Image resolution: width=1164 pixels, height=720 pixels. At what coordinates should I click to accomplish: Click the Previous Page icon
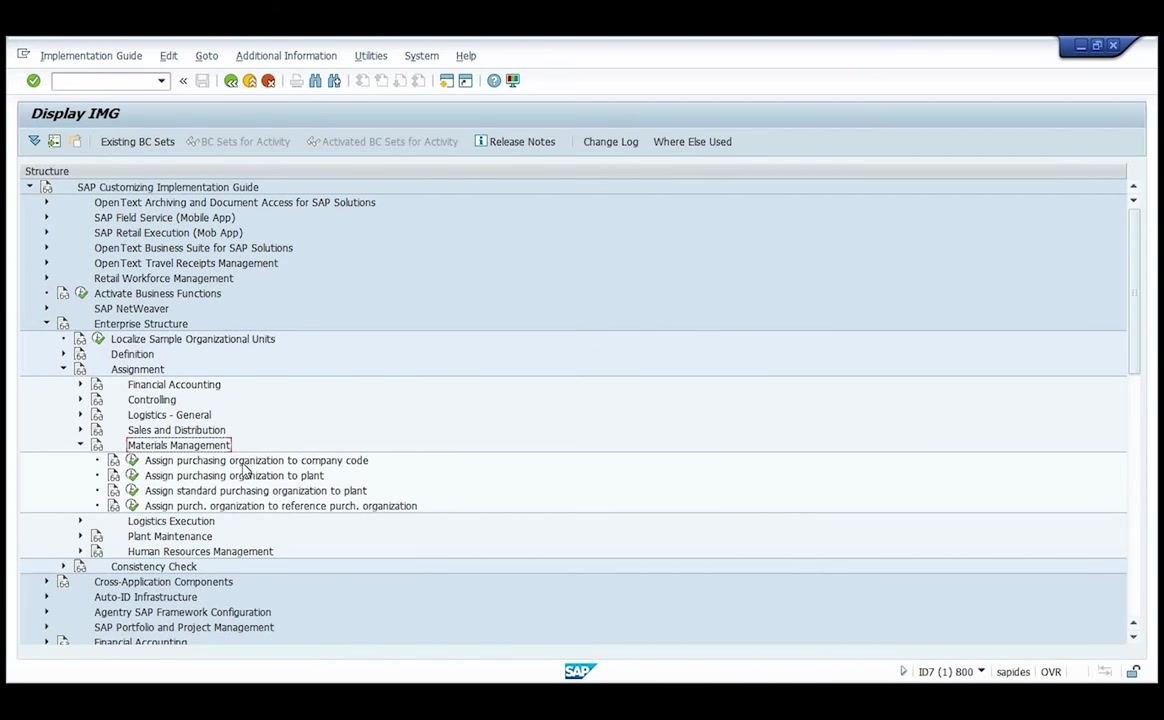coord(382,81)
